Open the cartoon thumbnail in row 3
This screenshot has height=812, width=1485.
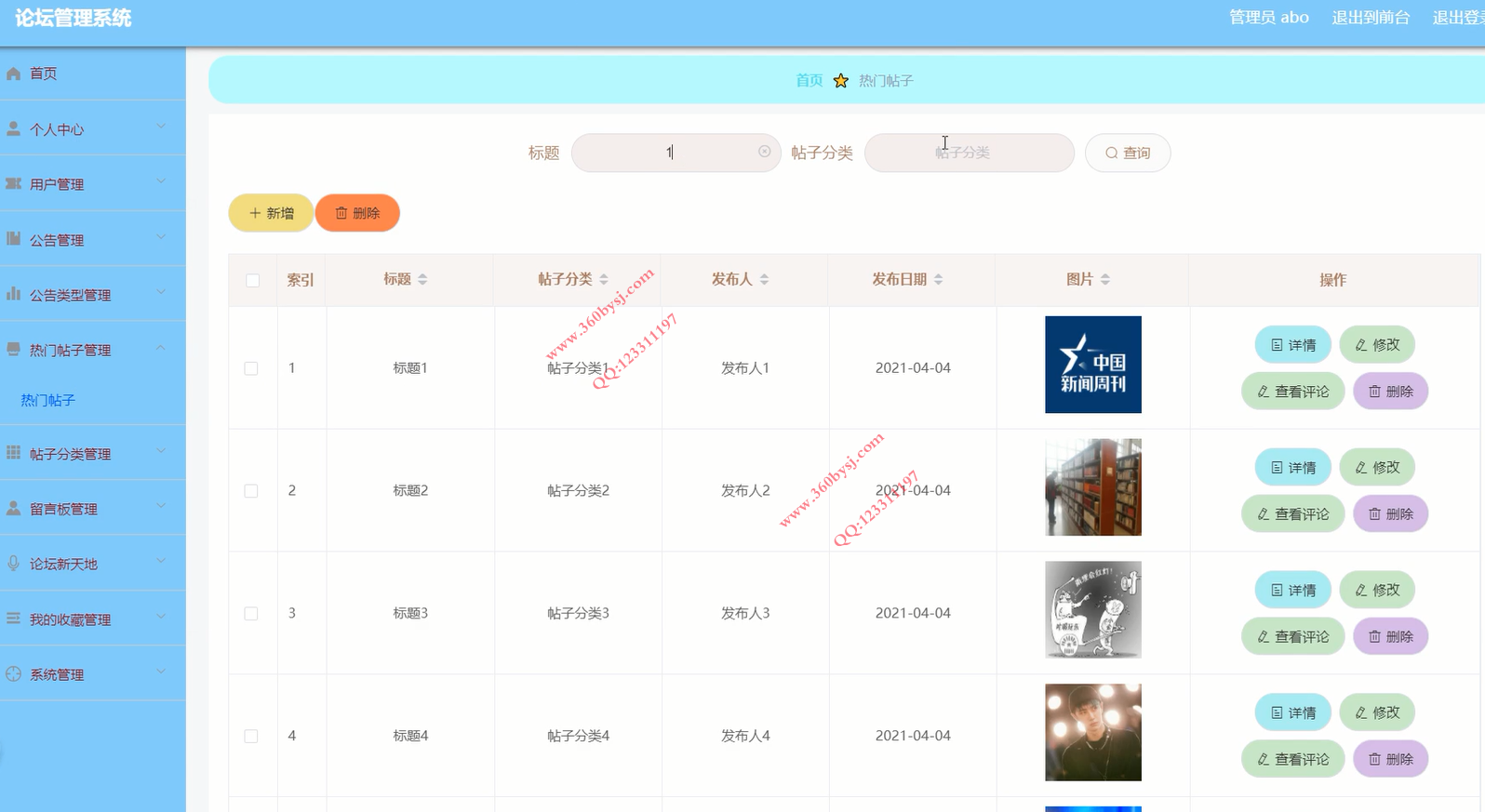point(1093,610)
